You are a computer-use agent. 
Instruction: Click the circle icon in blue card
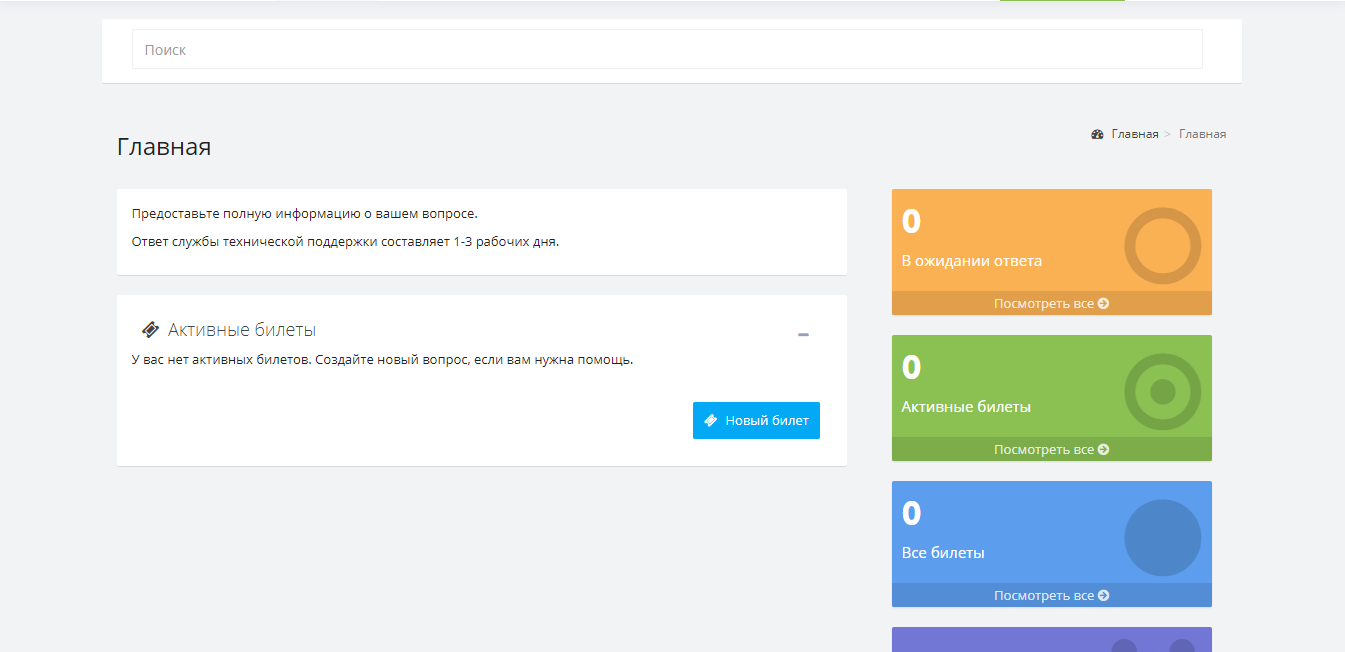click(1162, 538)
